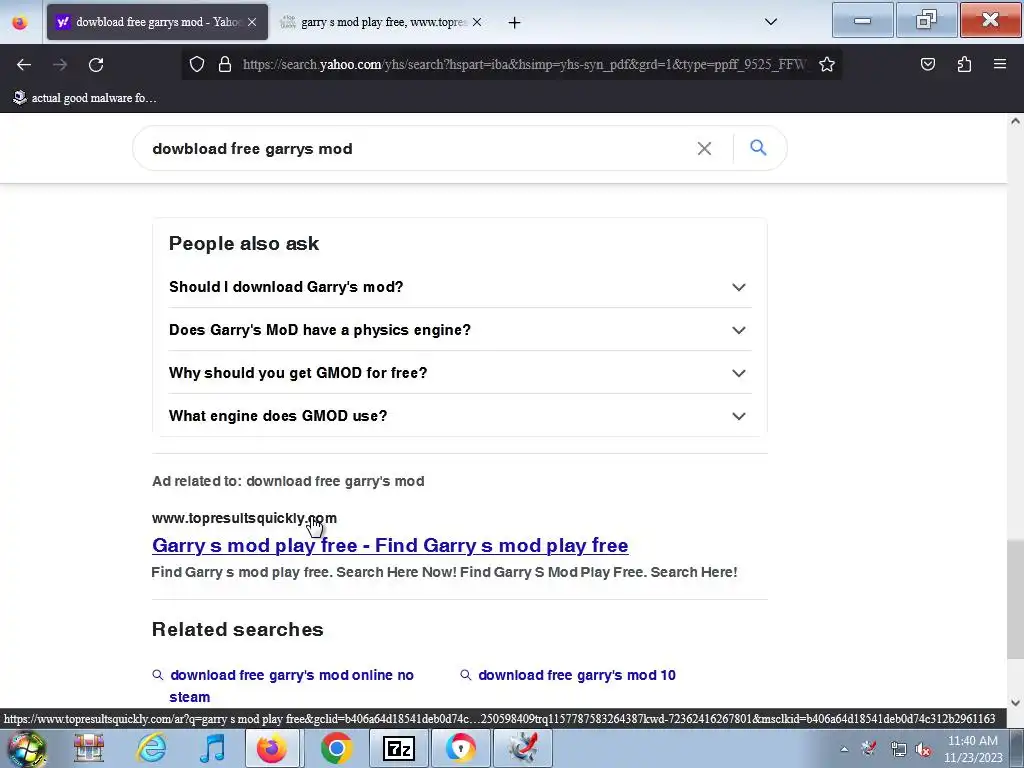Open the taskbar clock and date

[x=972, y=749]
